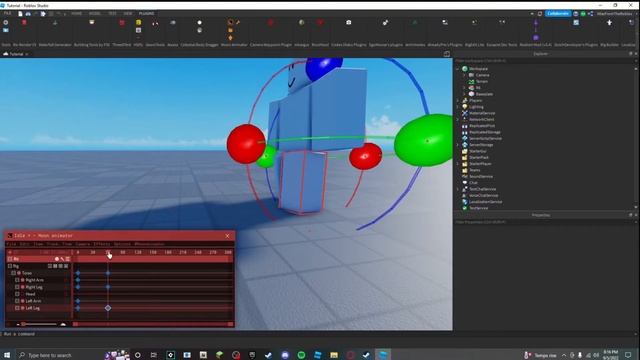
Task: Click the Codes Otaku Plugins camera icon
Action: (x=349, y=22)
